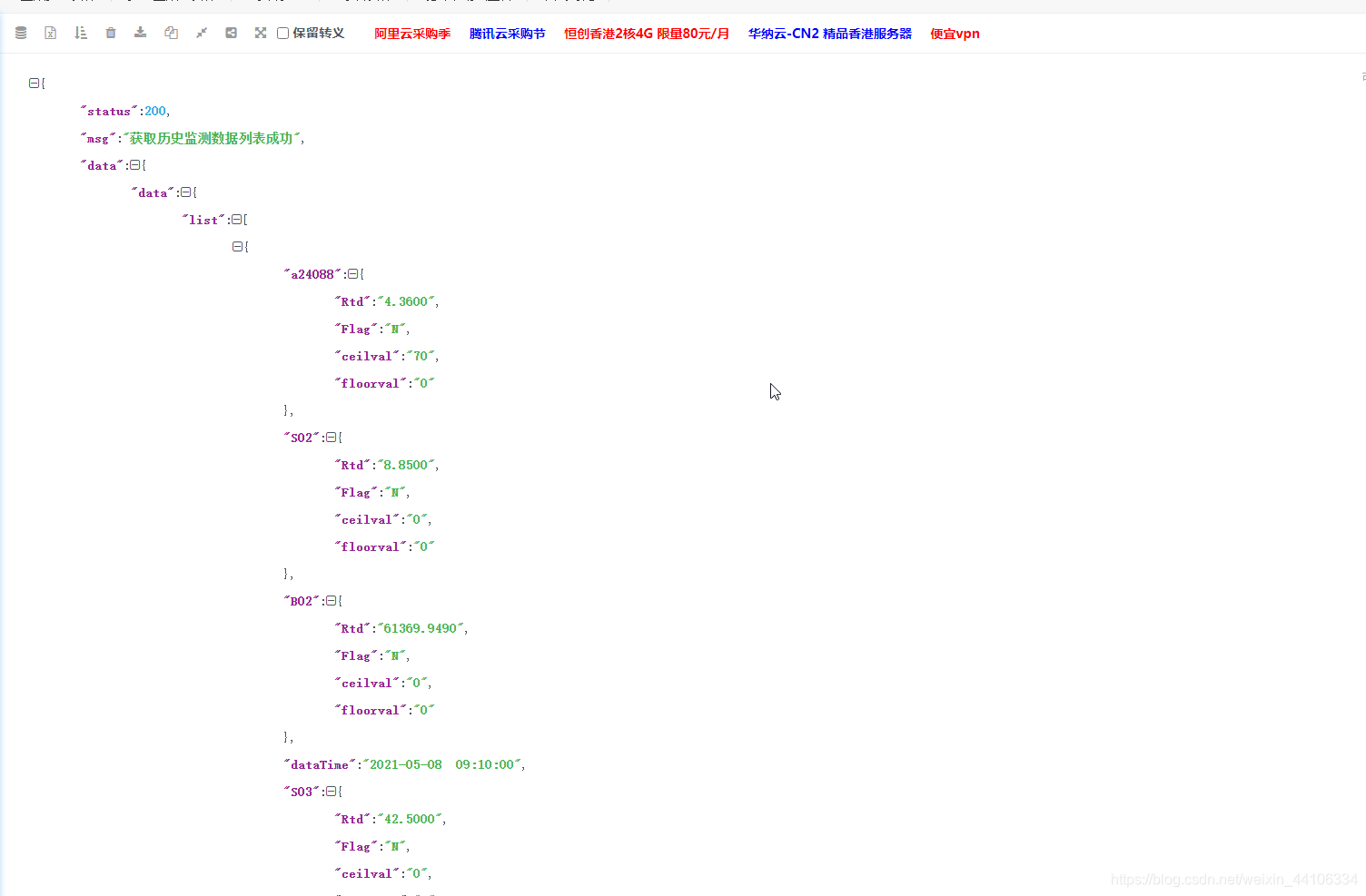Collapse the "S02" node

[x=332, y=438]
